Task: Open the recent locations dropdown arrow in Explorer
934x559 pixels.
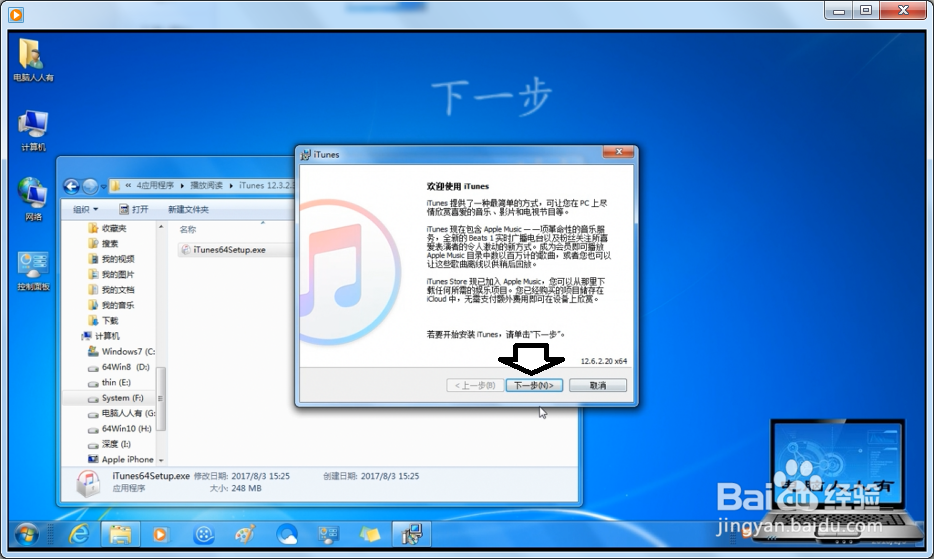Action: click(104, 187)
